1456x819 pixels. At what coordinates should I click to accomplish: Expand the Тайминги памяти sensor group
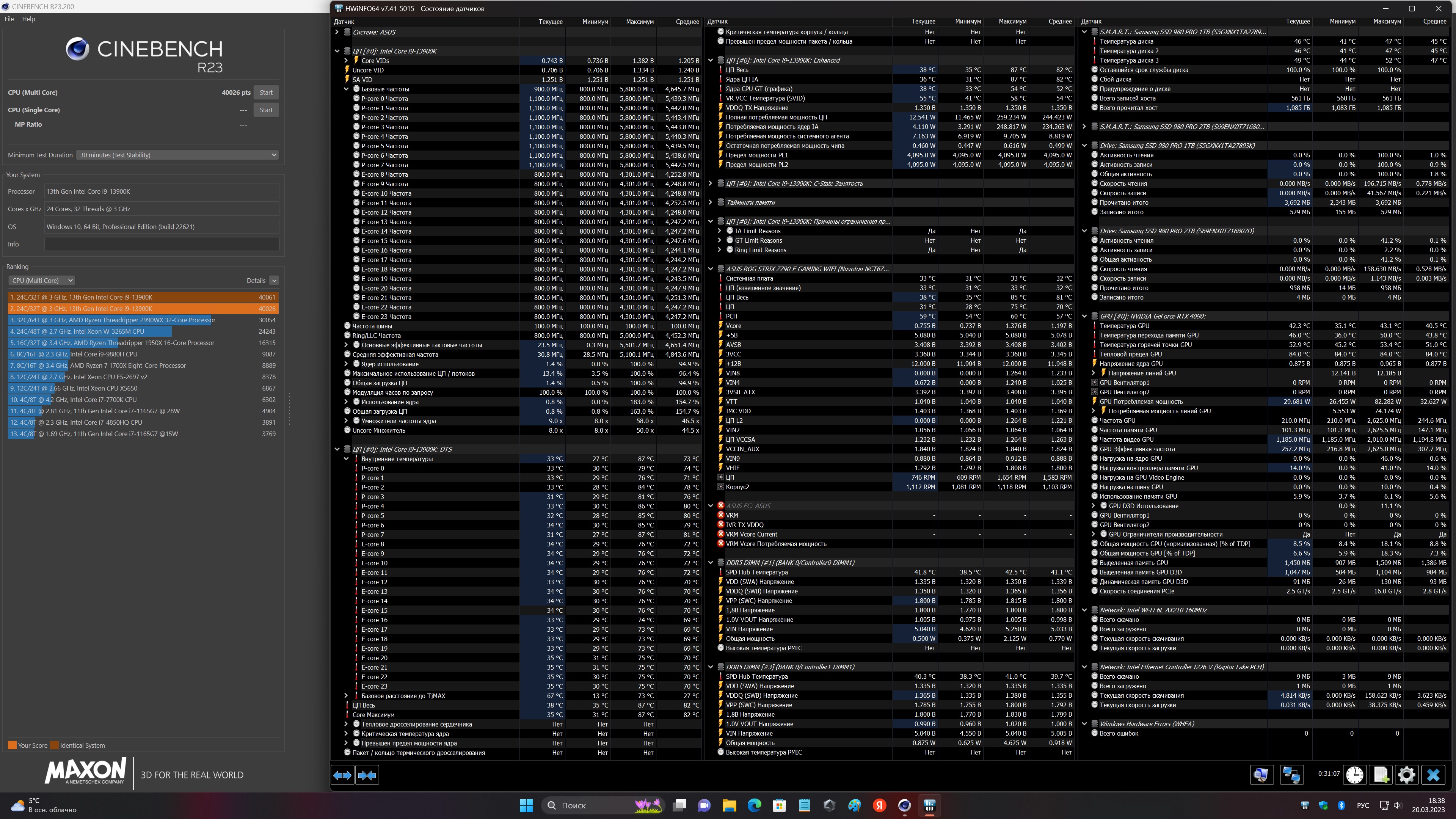pyautogui.click(x=711, y=202)
